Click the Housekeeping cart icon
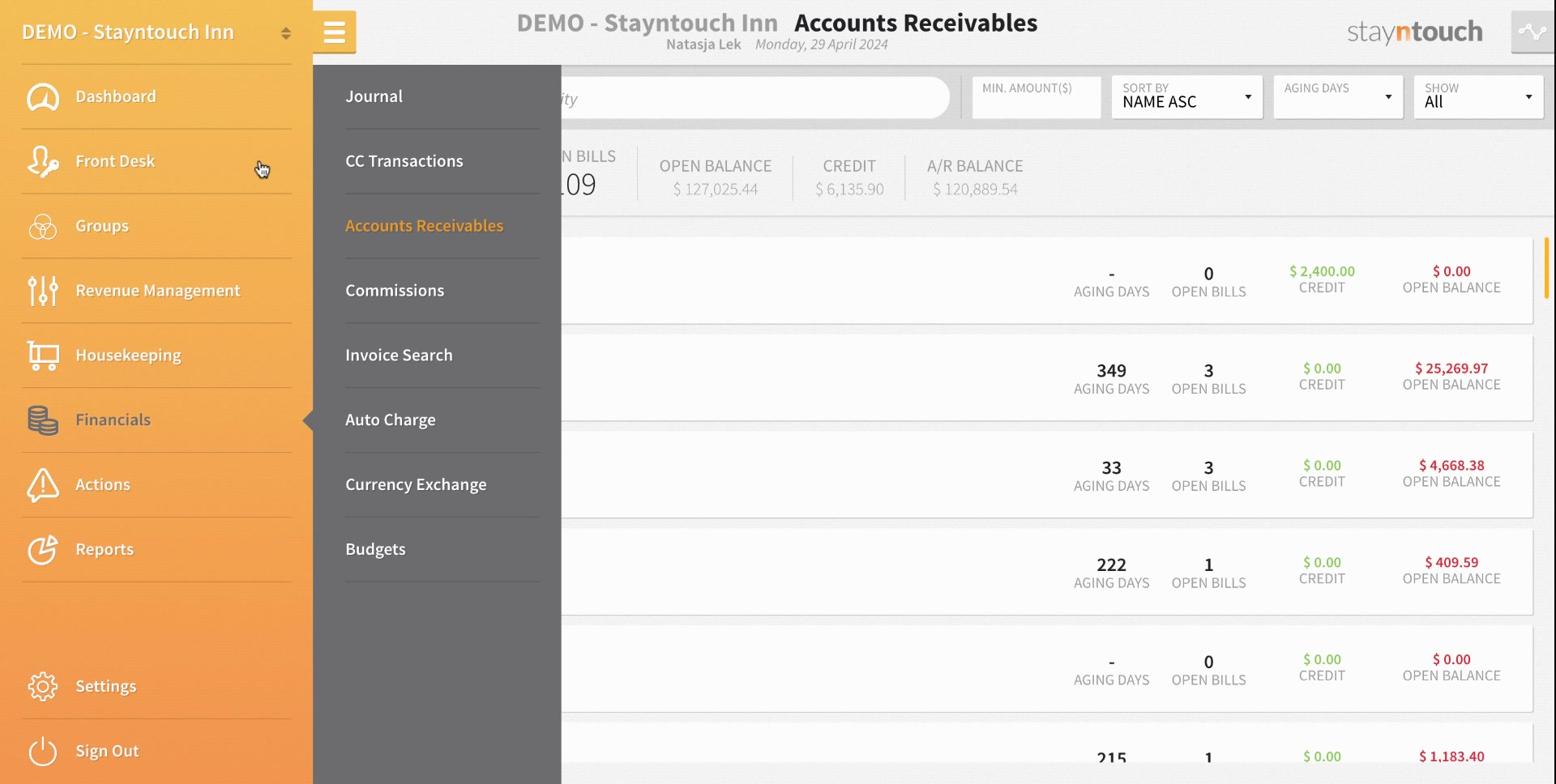1556x784 pixels. coord(43,356)
